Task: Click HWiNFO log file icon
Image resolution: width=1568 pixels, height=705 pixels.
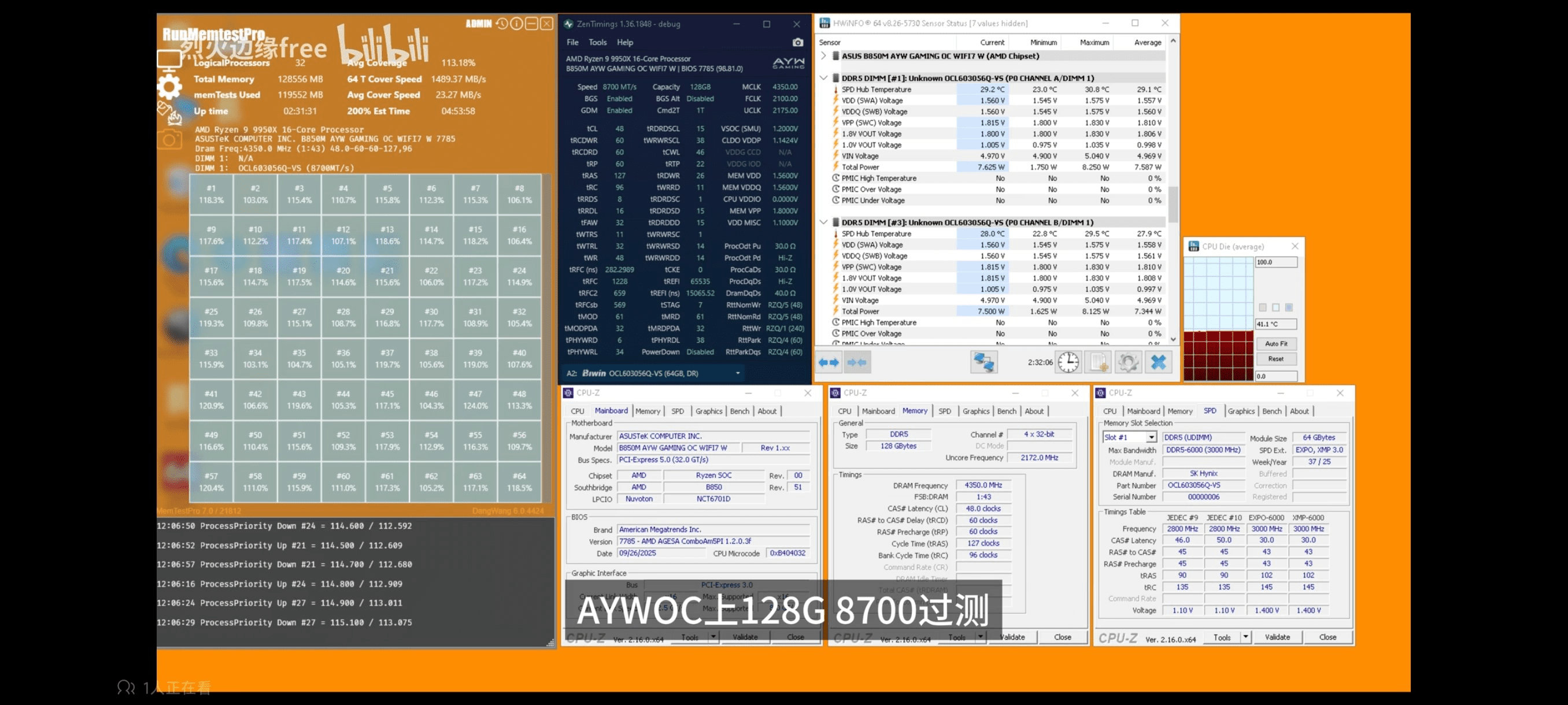Action: (1098, 362)
